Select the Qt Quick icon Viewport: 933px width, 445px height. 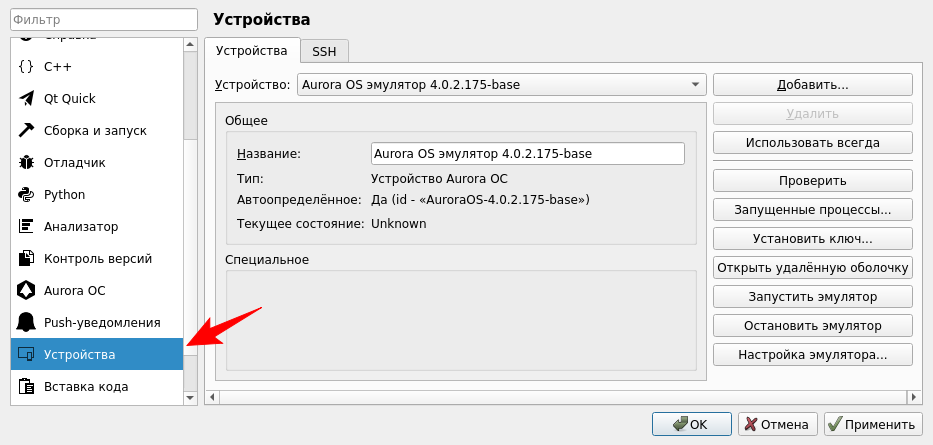click(x=26, y=99)
